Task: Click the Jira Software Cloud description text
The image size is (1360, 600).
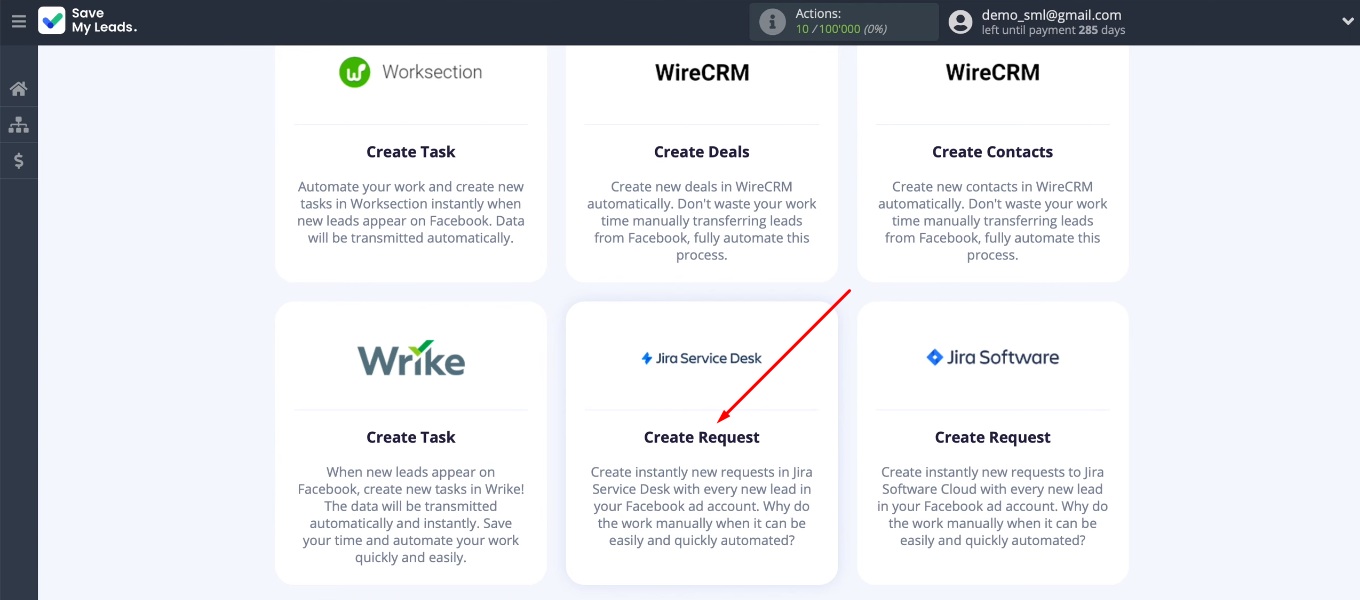Action: [x=993, y=506]
